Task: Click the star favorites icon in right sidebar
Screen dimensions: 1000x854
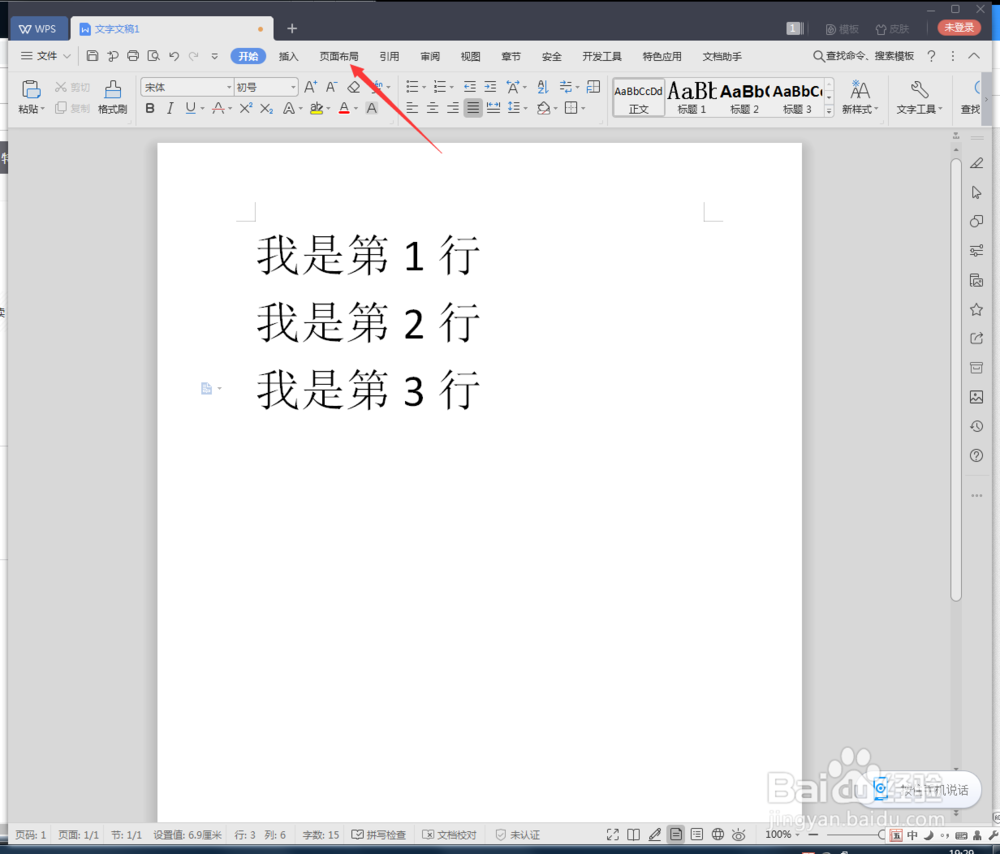Action: (x=976, y=310)
